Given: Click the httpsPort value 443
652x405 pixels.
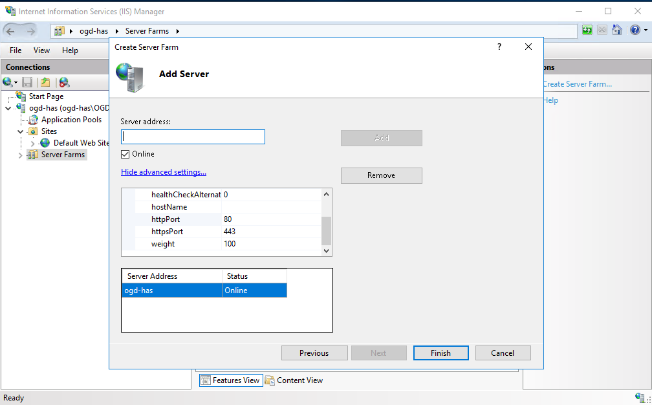Looking at the screenshot, I should point(272,232).
